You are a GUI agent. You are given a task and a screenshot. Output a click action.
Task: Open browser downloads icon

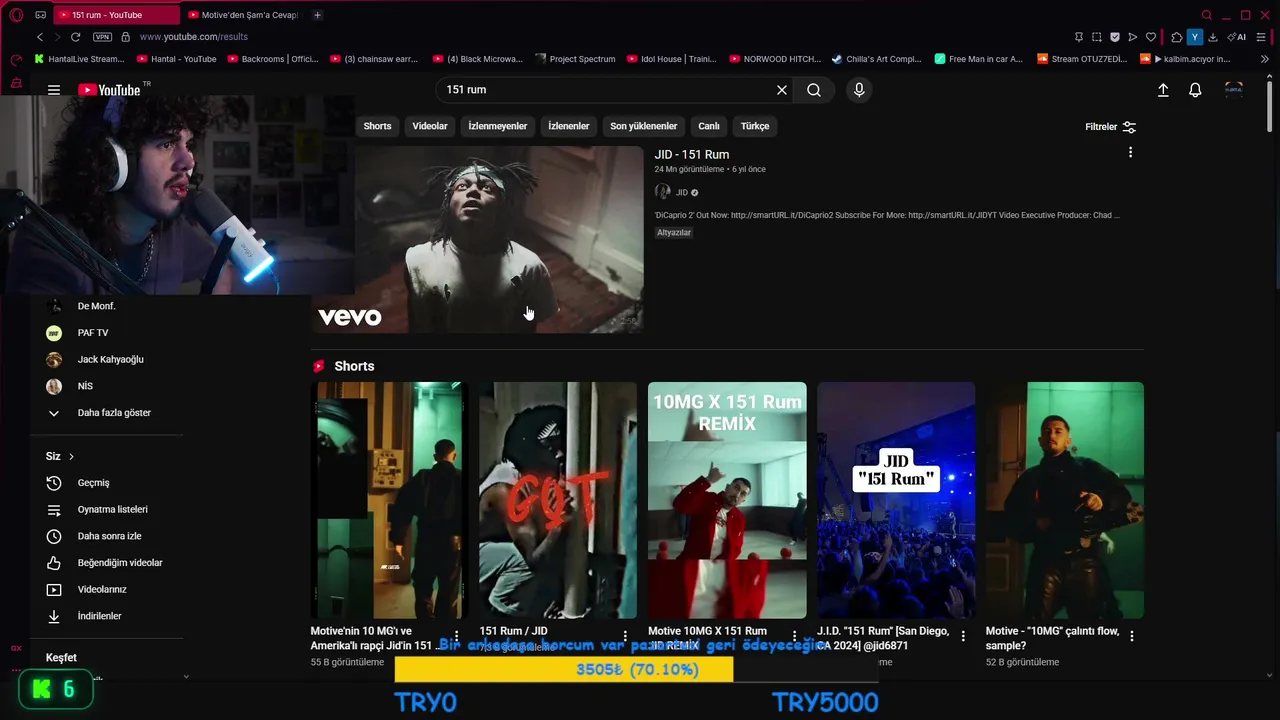tap(1212, 37)
